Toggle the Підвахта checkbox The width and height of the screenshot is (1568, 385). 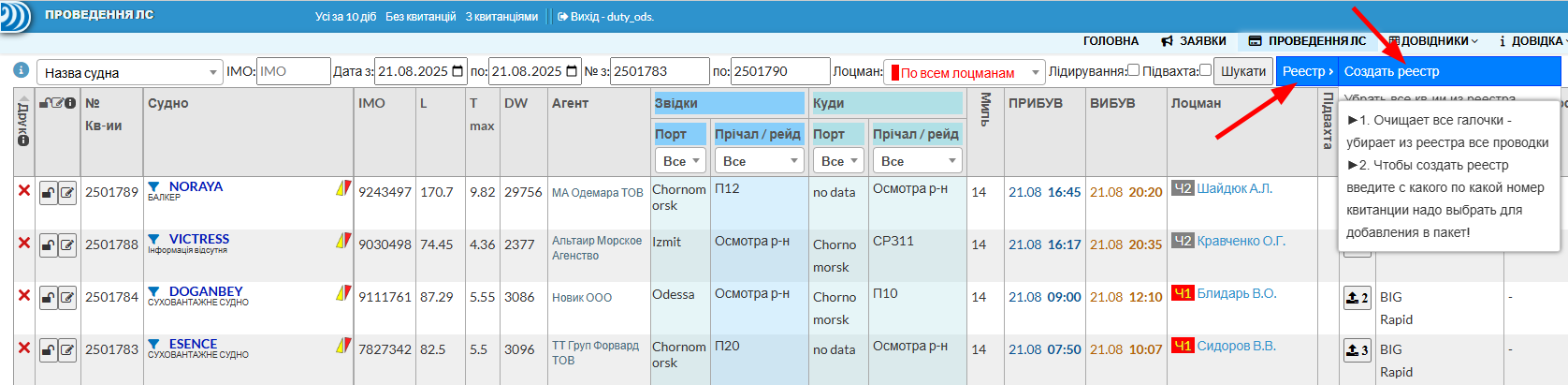(1205, 69)
